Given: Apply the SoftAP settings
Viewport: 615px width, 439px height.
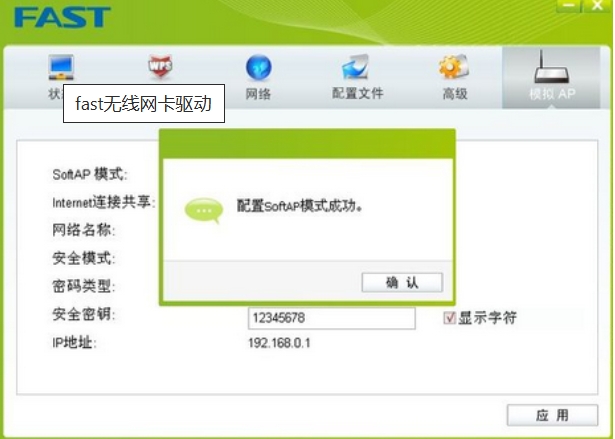Looking at the screenshot, I should (552, 415).
